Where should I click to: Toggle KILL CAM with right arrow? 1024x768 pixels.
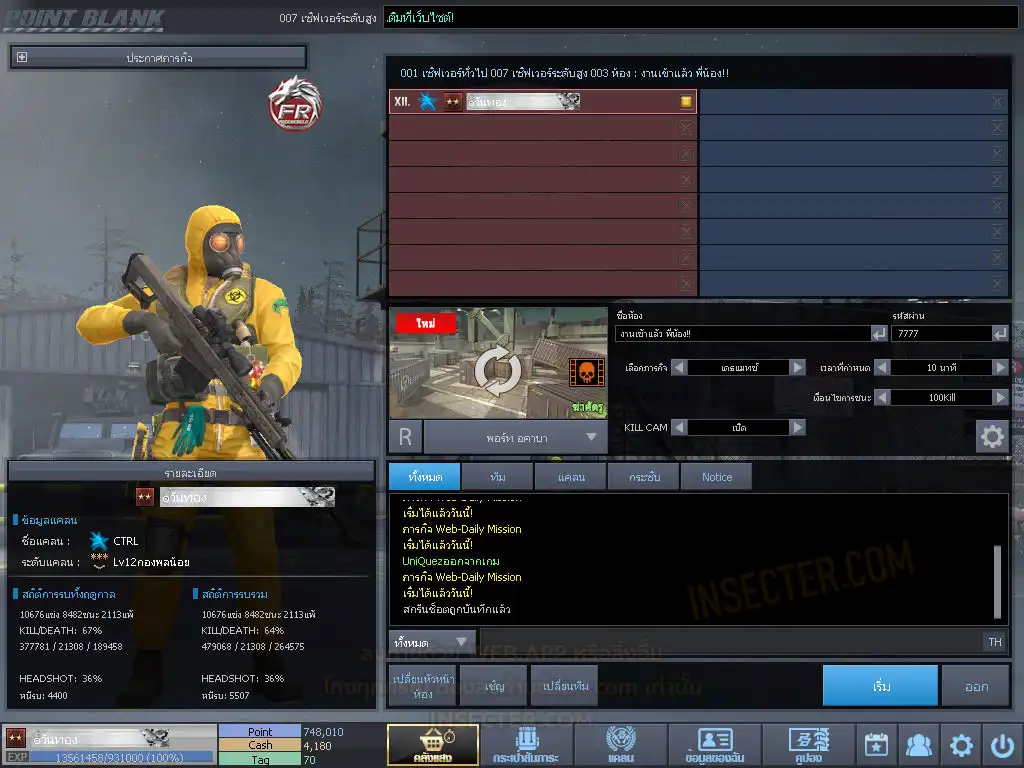(x=797, y=427)
